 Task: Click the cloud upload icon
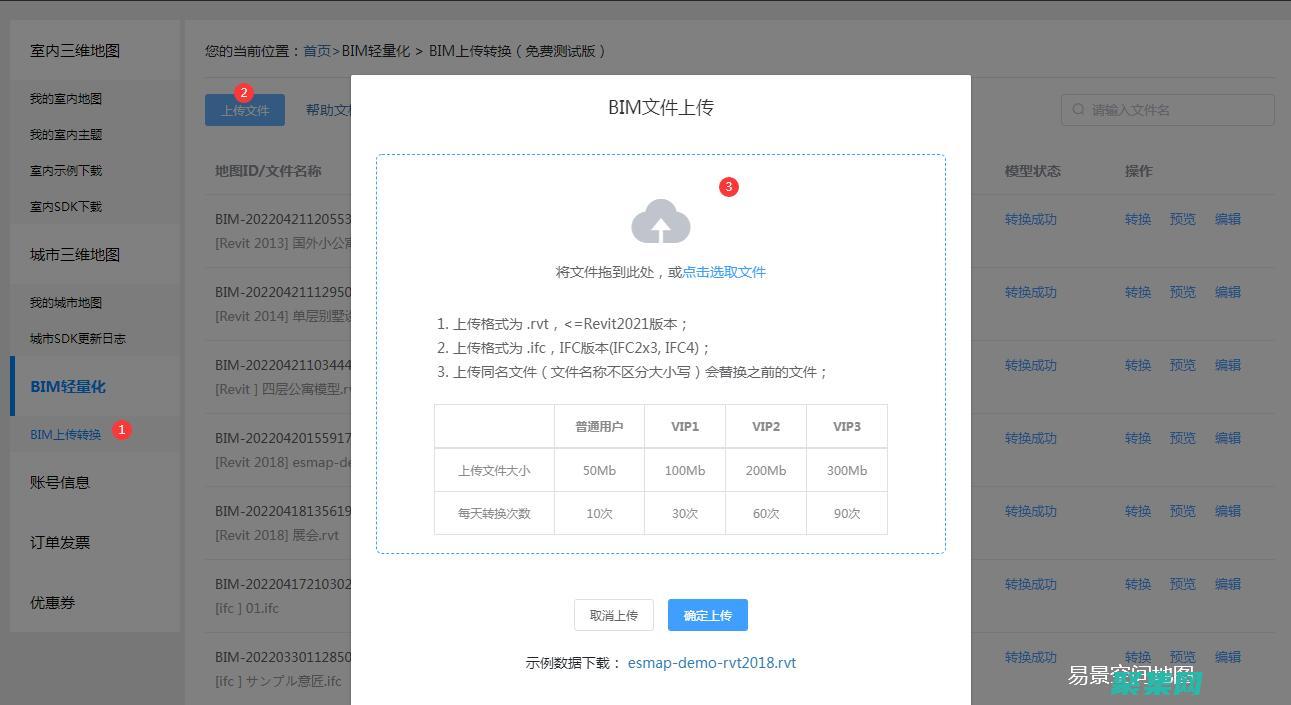[660, 224]
